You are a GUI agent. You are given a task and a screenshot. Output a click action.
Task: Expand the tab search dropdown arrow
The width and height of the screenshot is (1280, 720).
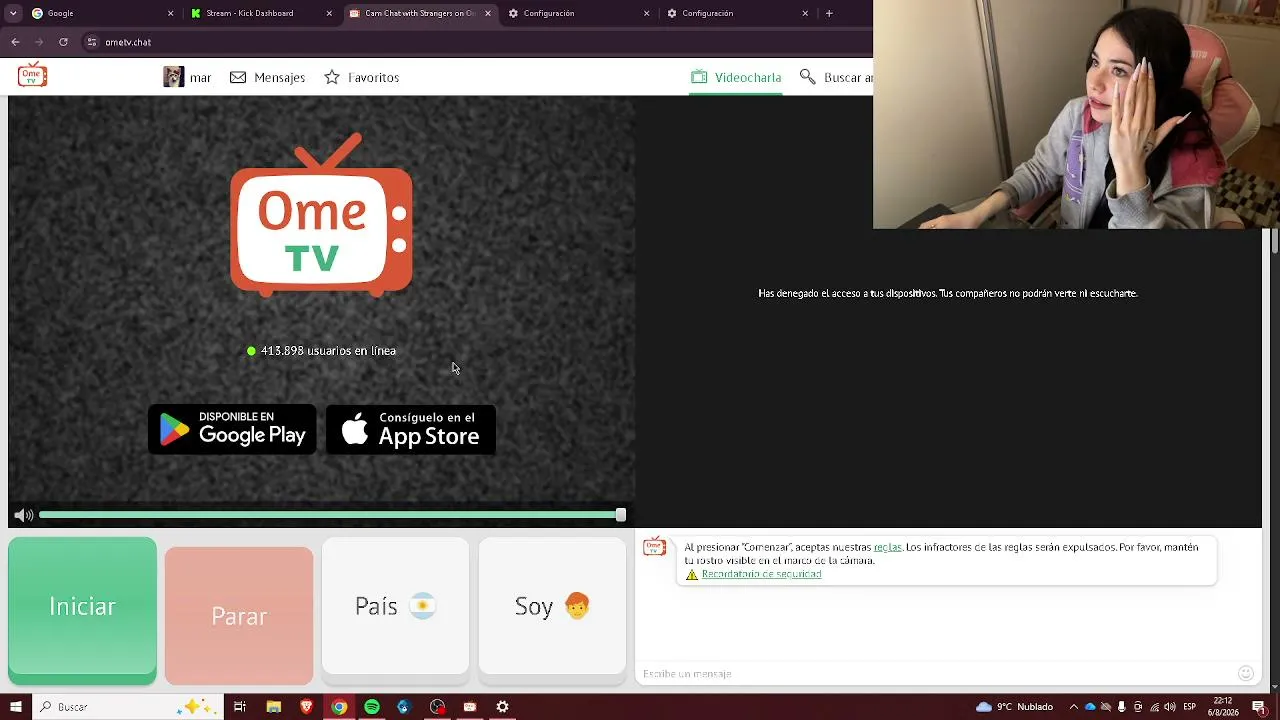pos(11,13)
